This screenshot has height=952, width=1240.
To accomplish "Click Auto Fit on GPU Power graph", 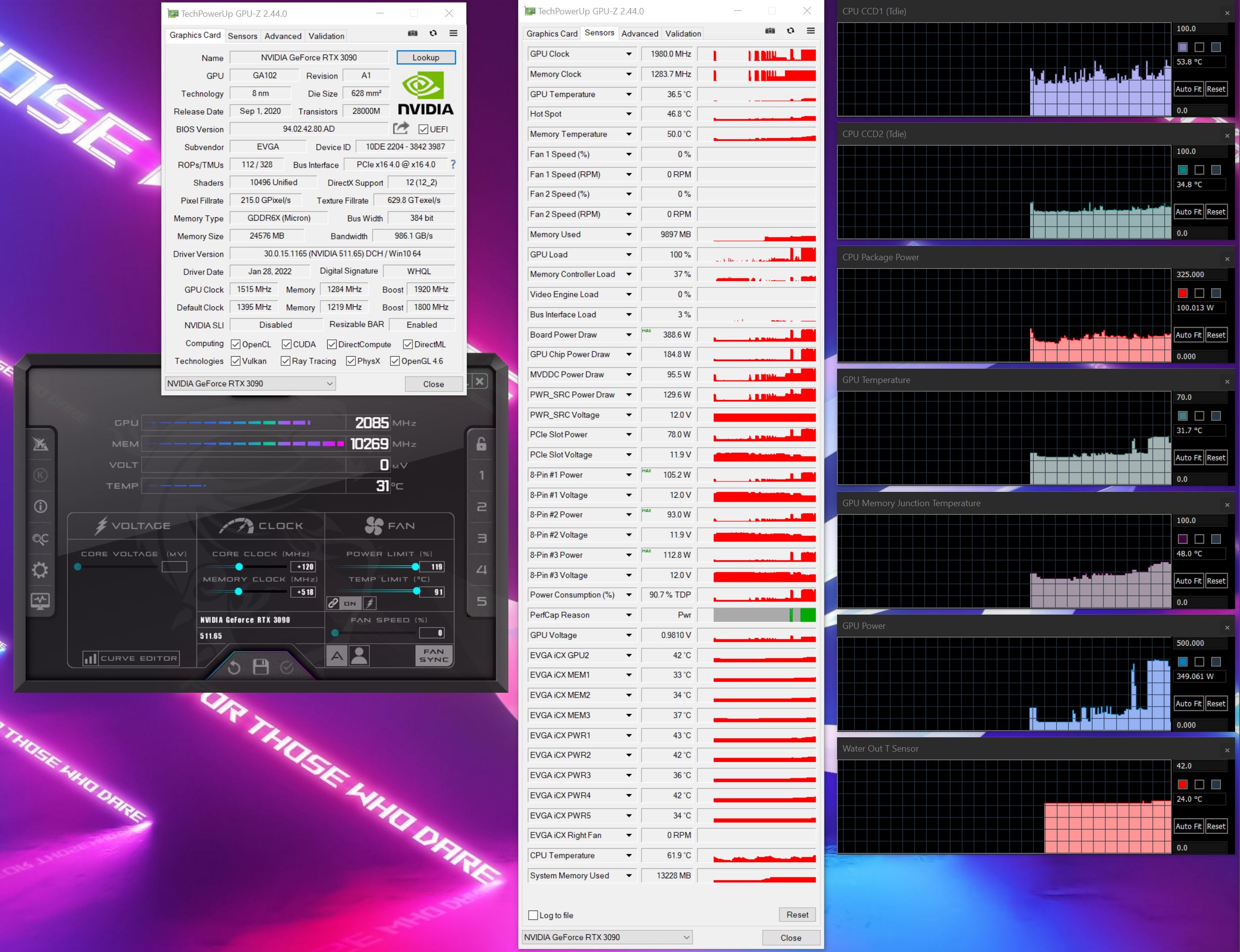I will click(1188, 703).
